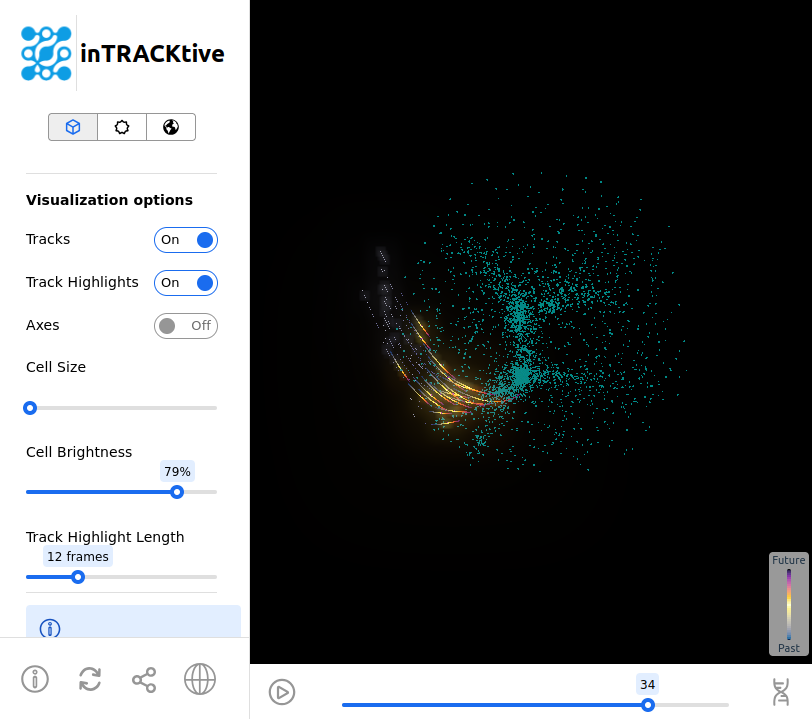Viewport: 812px width, 719px height.
Task: Open the about information icon at bottom
Action: pos(35,679)
